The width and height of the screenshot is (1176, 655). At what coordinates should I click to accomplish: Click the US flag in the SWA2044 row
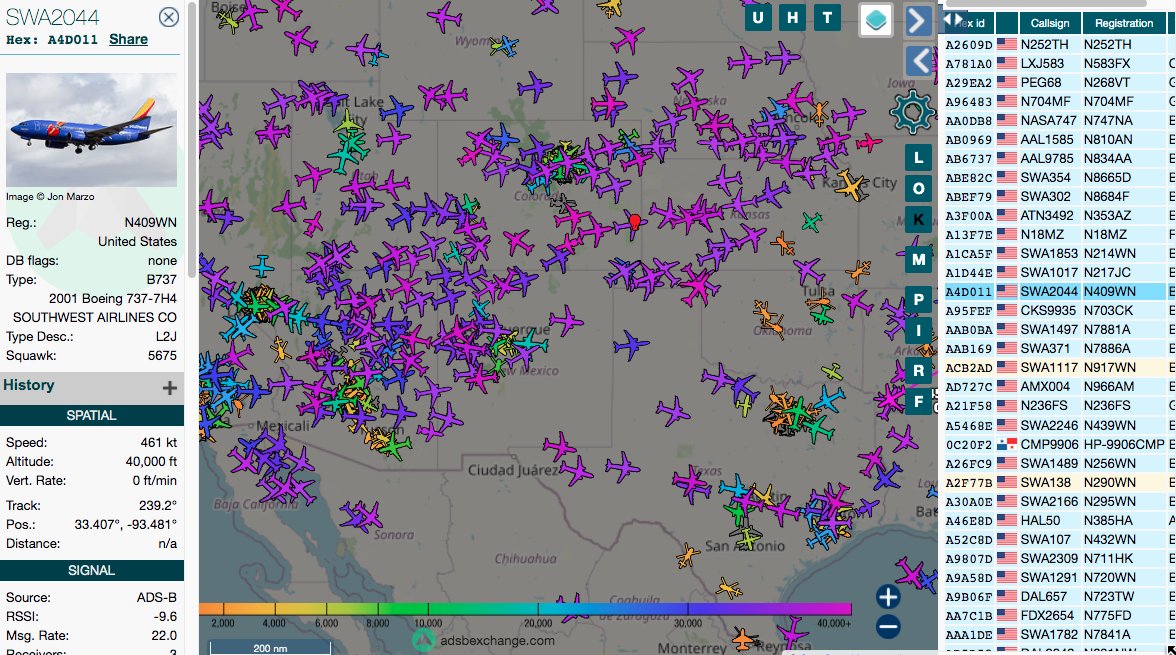point(1006,291)
